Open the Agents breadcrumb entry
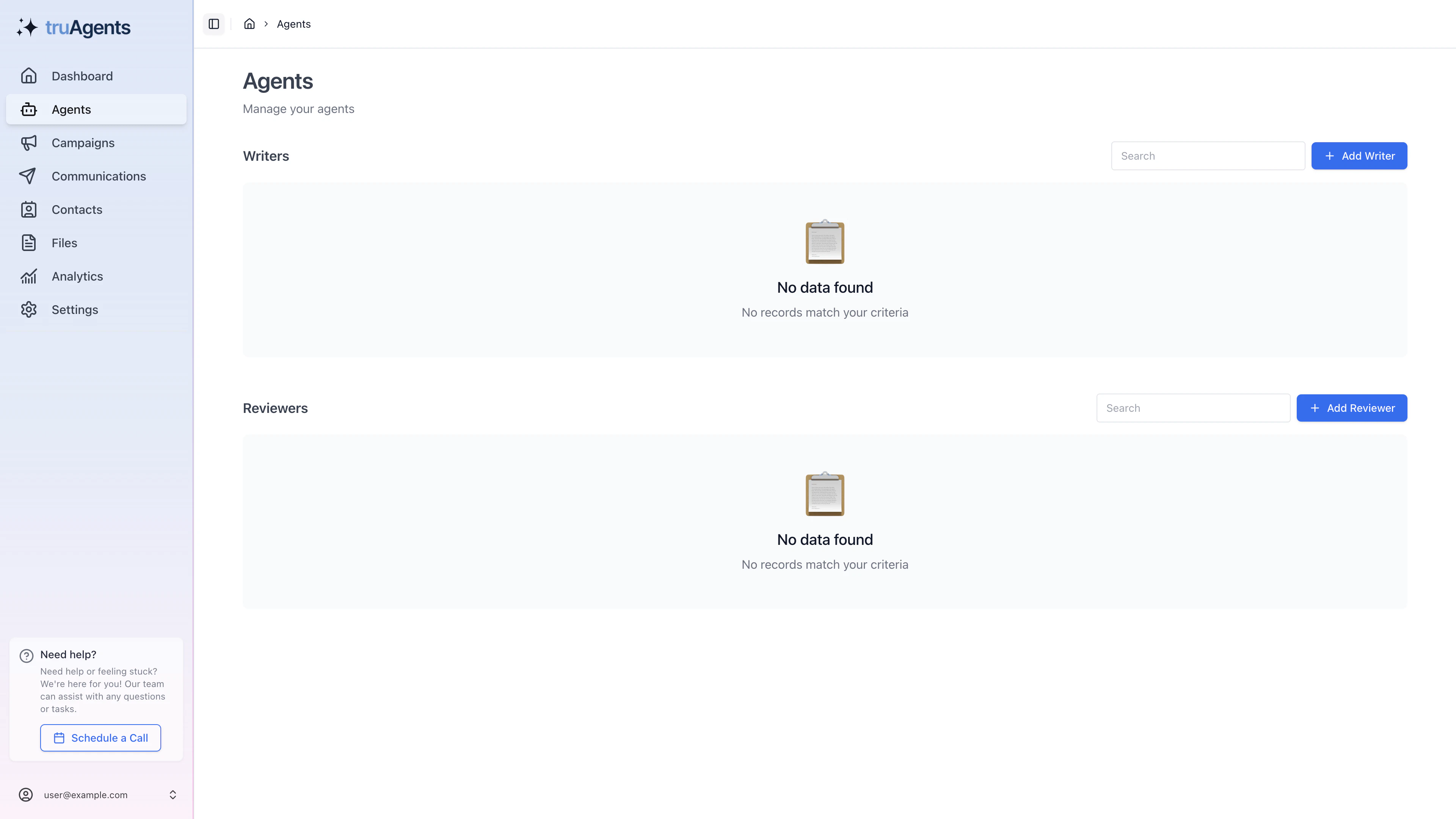Image resolution: width=1456 pixels, height=819 pixels. 293,24
